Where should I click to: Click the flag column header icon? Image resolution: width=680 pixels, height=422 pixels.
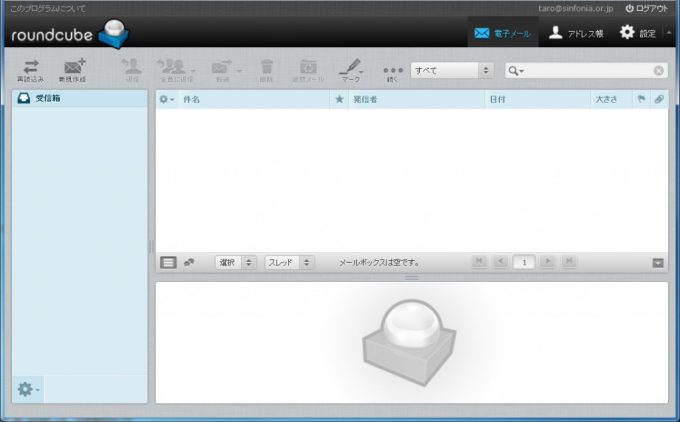point(641,99)
